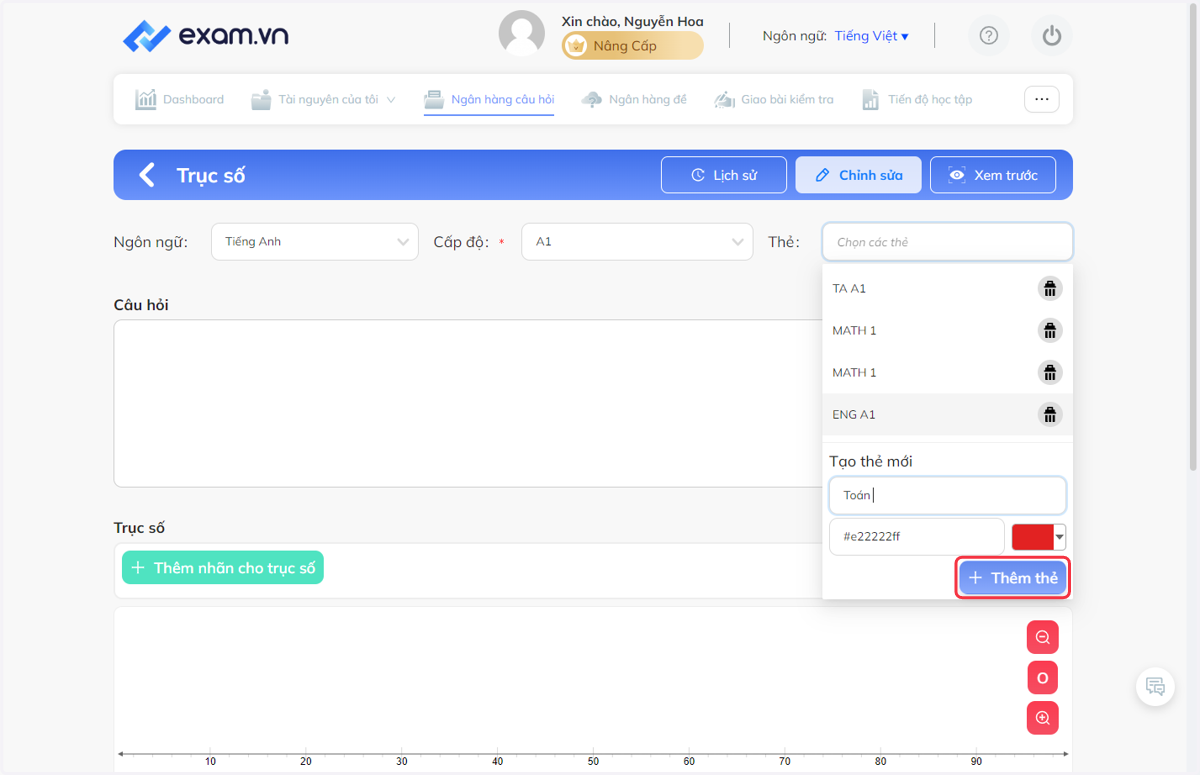Go to the Dashboard tab
The image size is (1200, 775).
pyautogui.click(x=180, y=99)
